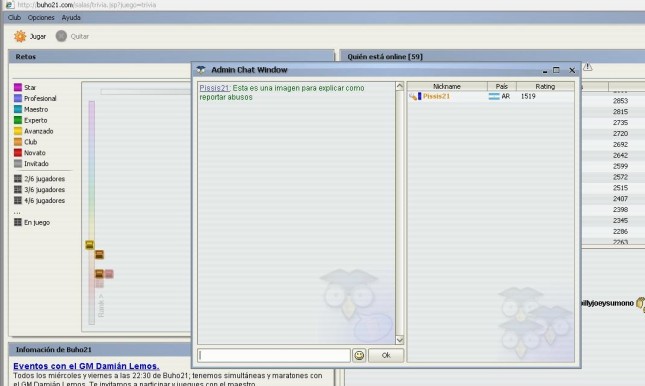The height and width of the screenshot is (386, 645).
Task: Open the Club menu
Action: point(14,18)
